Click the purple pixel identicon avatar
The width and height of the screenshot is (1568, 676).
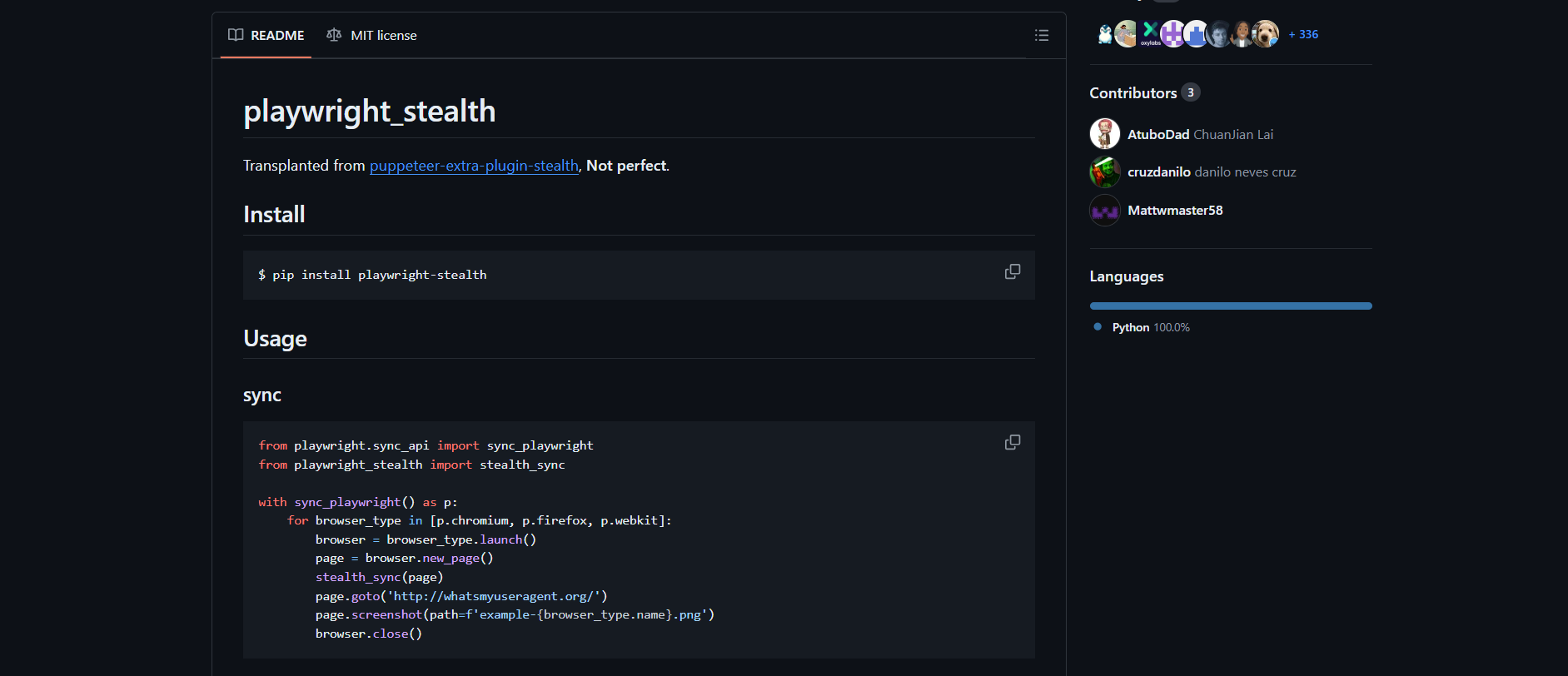point(1172,34)
